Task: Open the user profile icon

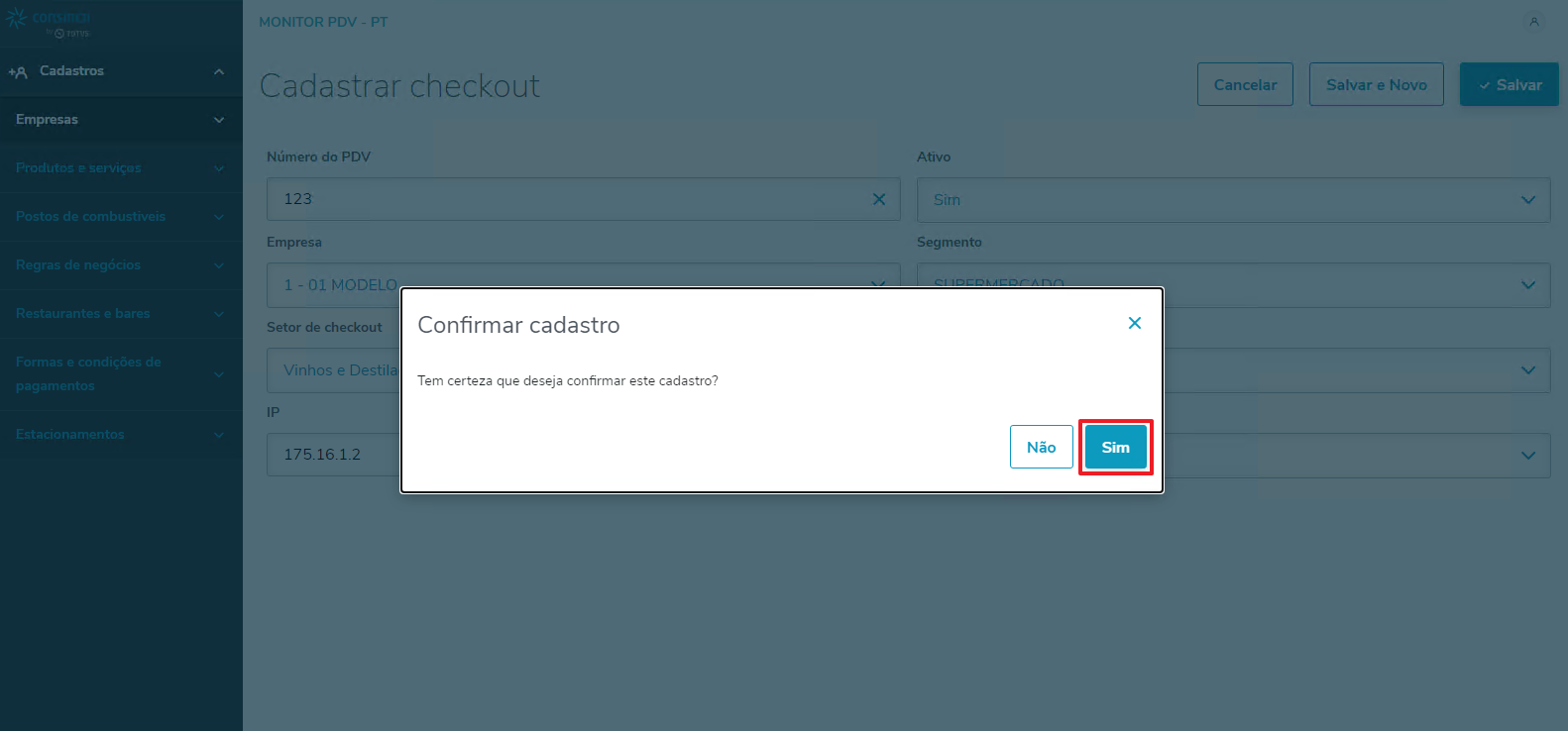Action: pos(1533,21)
